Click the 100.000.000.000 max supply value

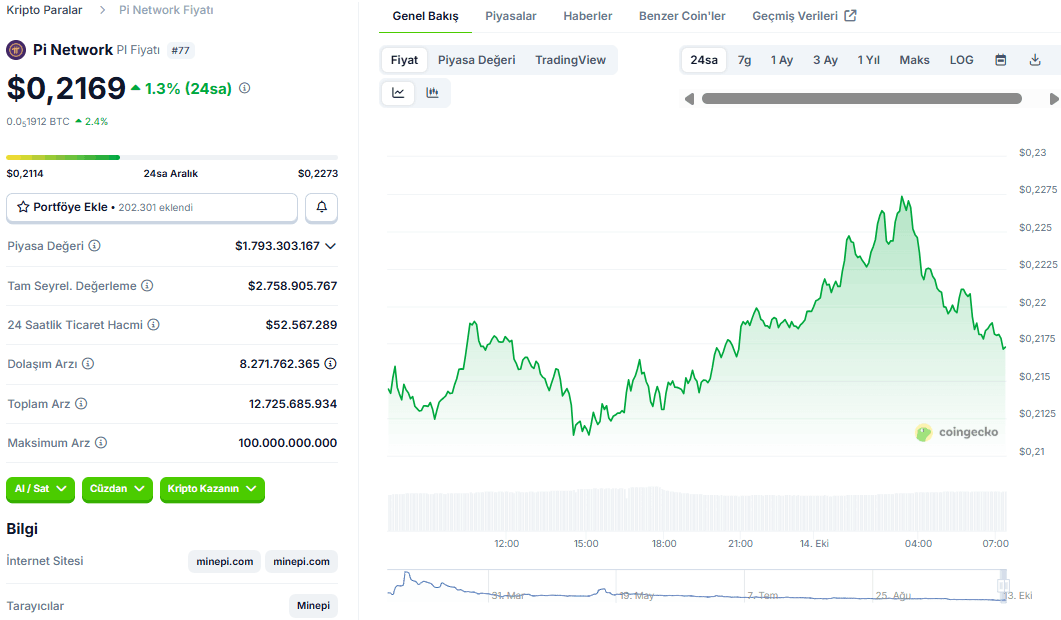pos(288,443)
